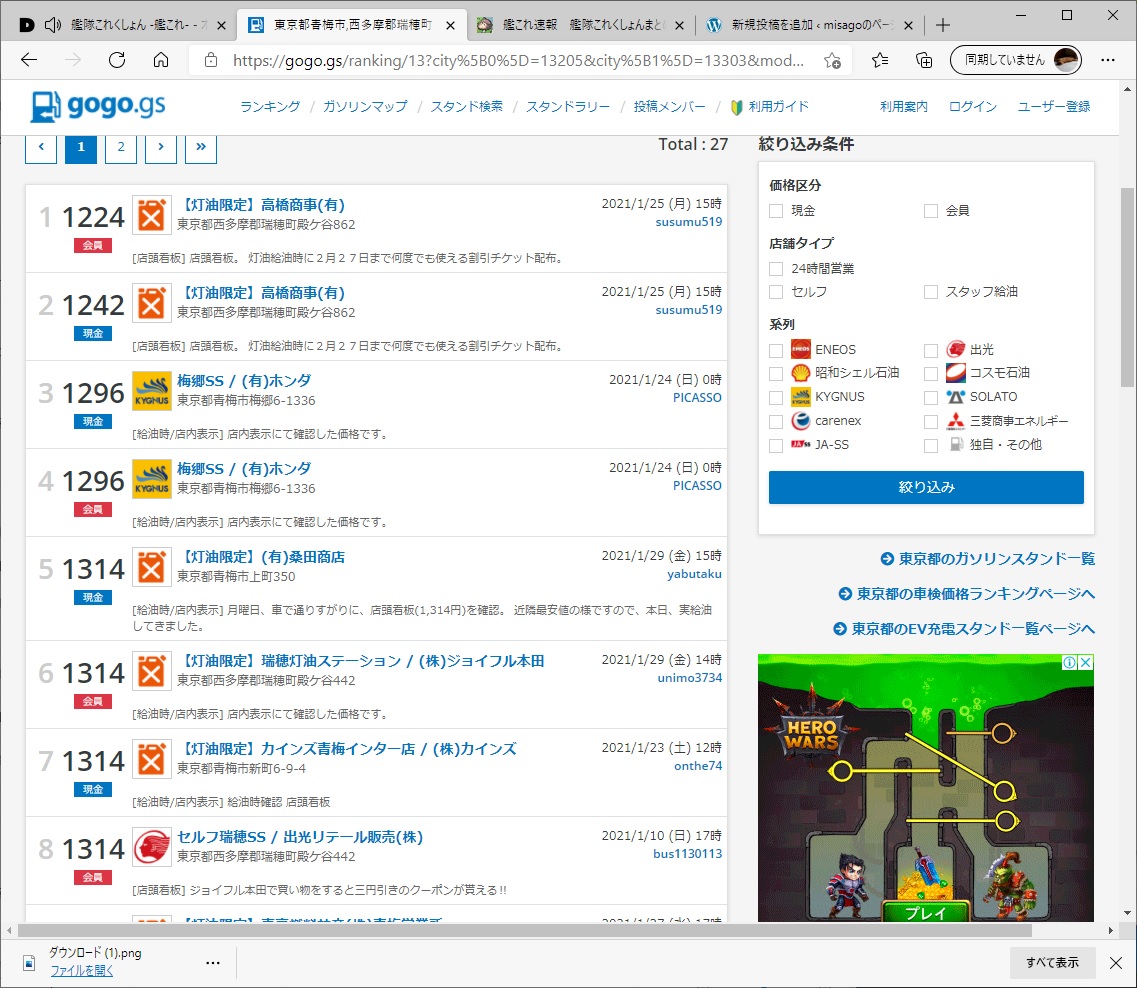This screenshot has width=1137, height=988.
Task: Click the KYGNUS logo of rank 3 station
Action: [152, 391]
